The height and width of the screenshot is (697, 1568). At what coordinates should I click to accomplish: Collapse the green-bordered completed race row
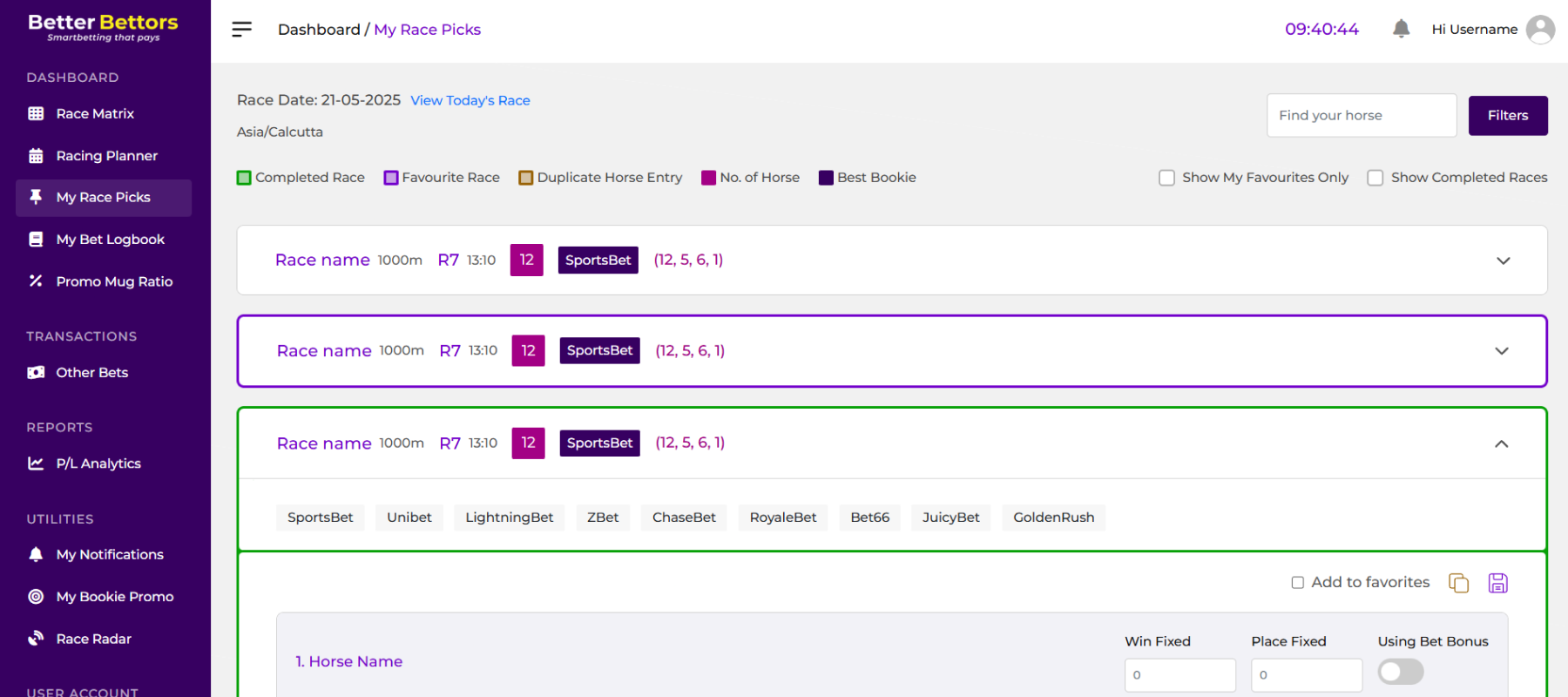point(1501,443)
